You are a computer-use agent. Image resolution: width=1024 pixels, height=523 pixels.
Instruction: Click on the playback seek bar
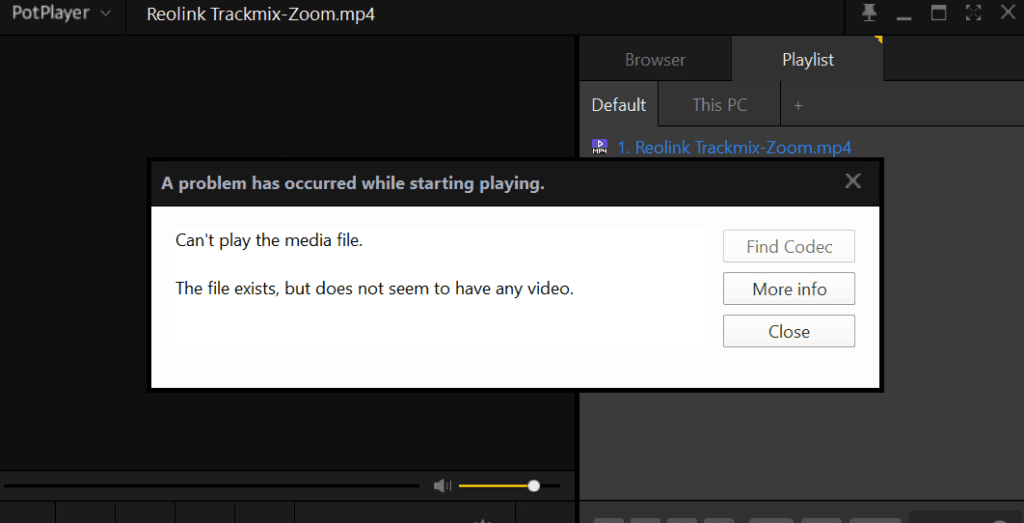tap(210, 486)
